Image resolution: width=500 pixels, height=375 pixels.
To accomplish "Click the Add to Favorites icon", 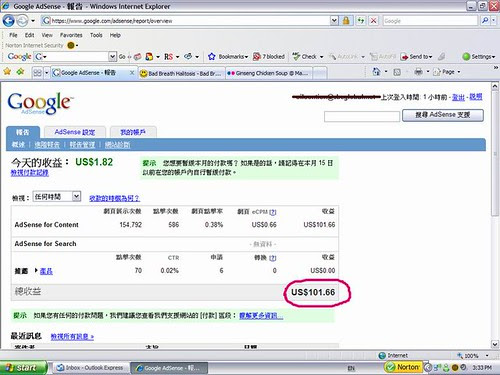I will pos(20,71).
